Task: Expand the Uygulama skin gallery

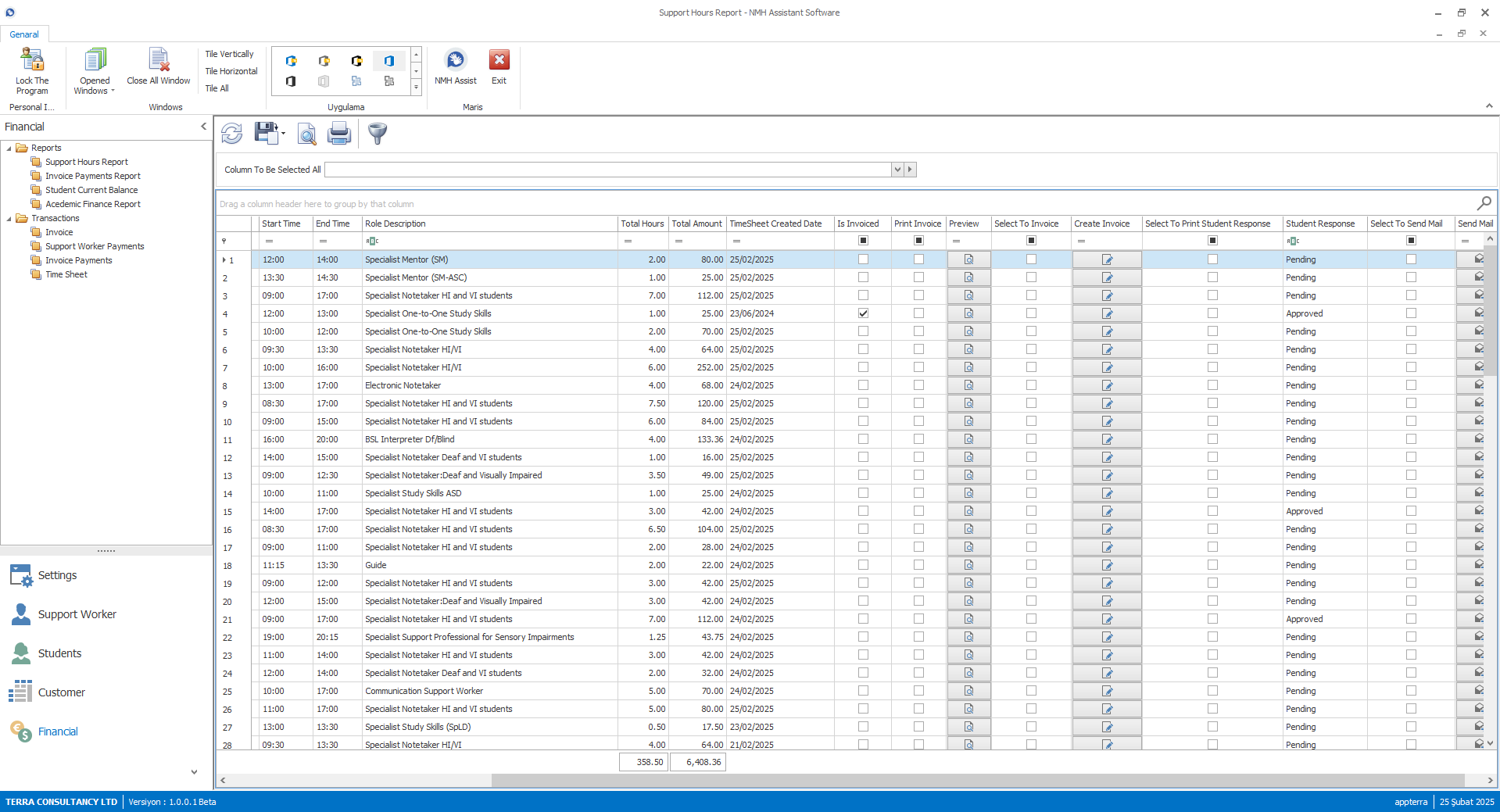Action: [417, 88]
